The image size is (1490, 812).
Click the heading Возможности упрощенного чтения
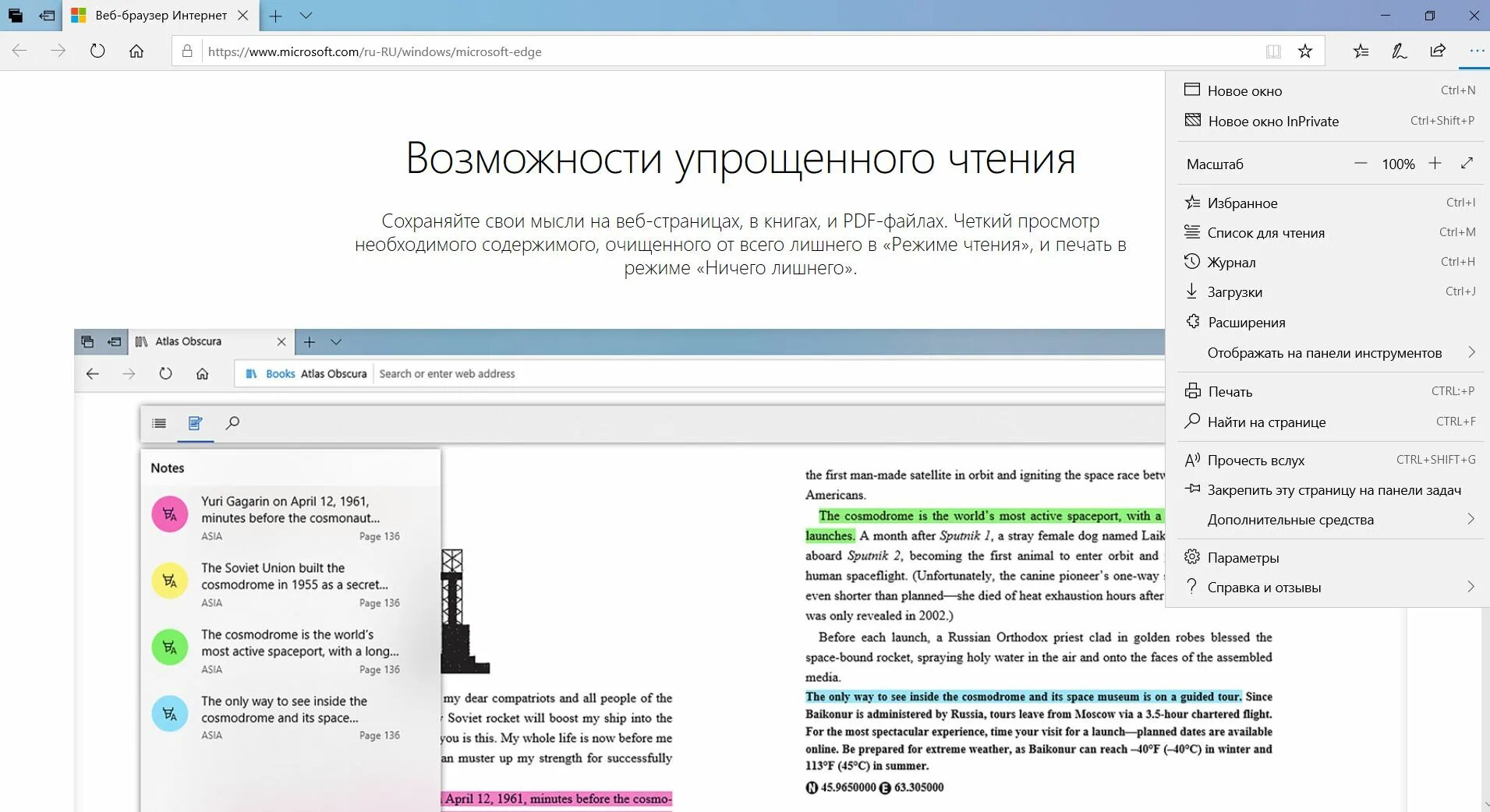point(741,159)
